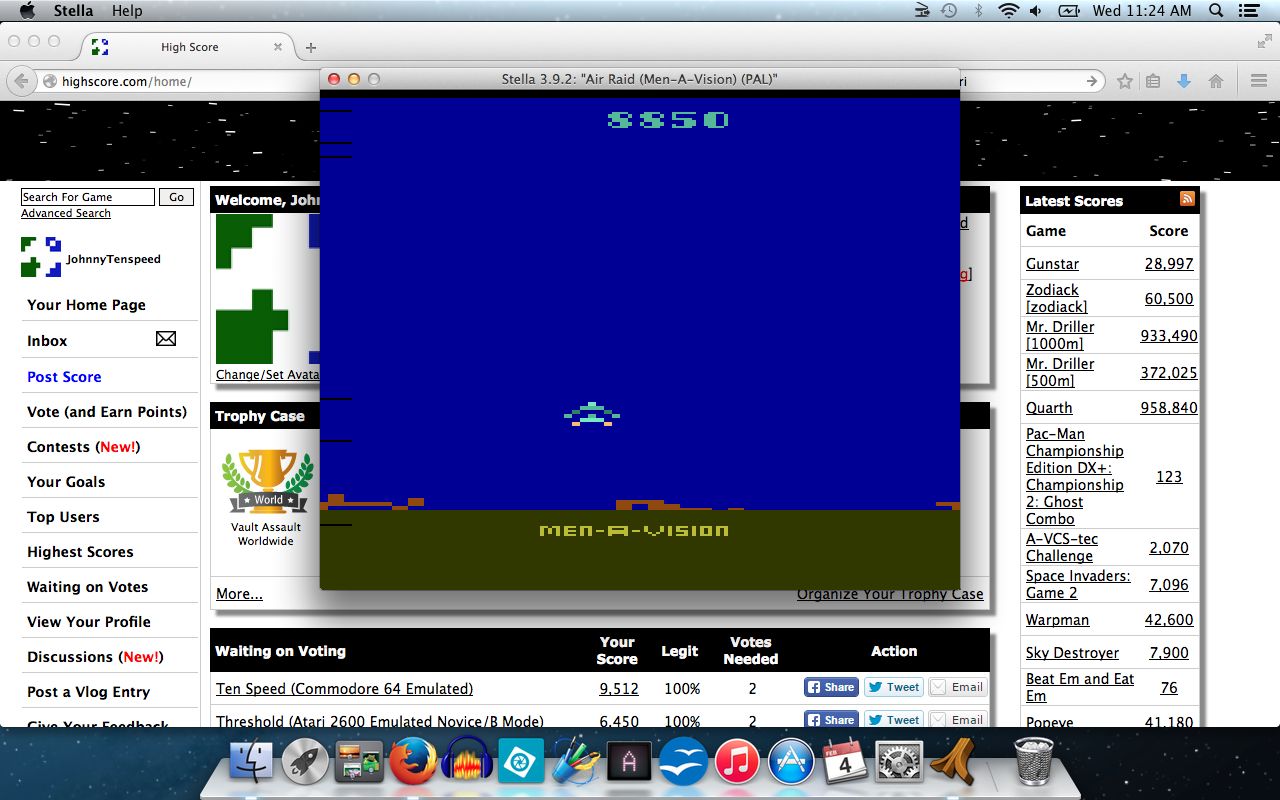Open Mr. Driller [1000m] game link
The height and width of the screenshot is (800, 1280).
click(1060, 335)
